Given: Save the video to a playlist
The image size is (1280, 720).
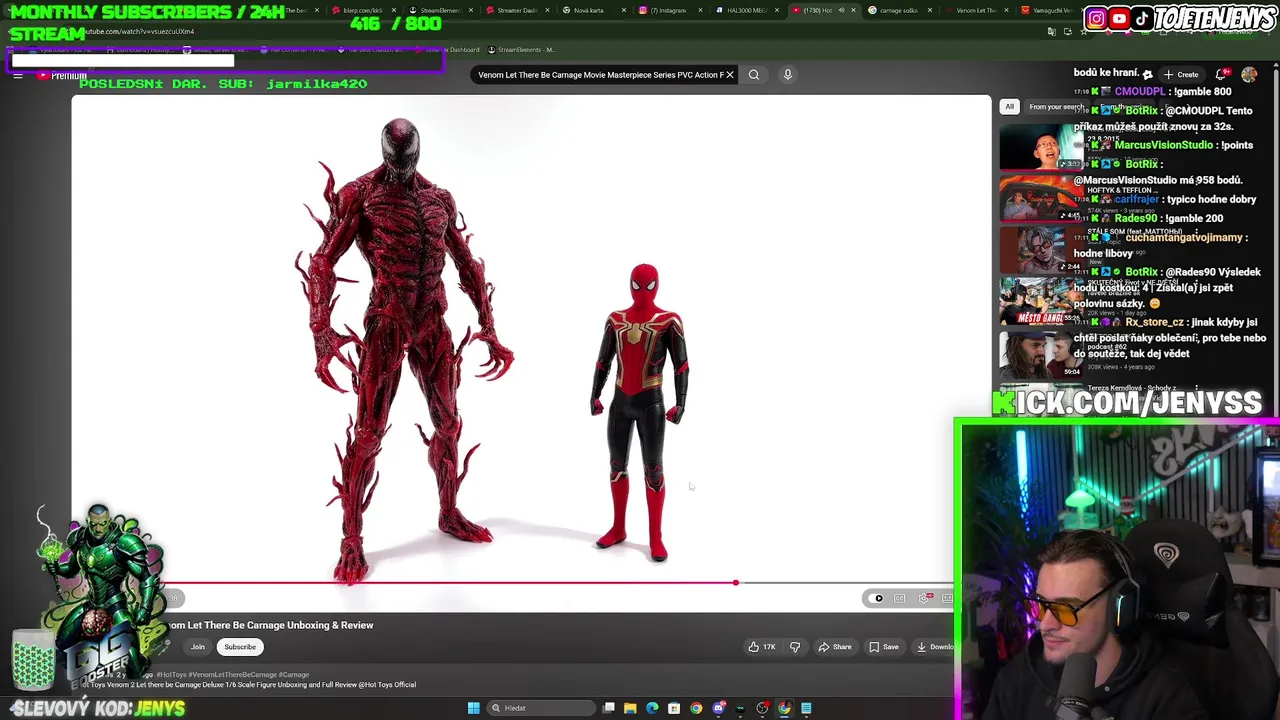Looking at the screenshot, I should [x=884, y=647].
